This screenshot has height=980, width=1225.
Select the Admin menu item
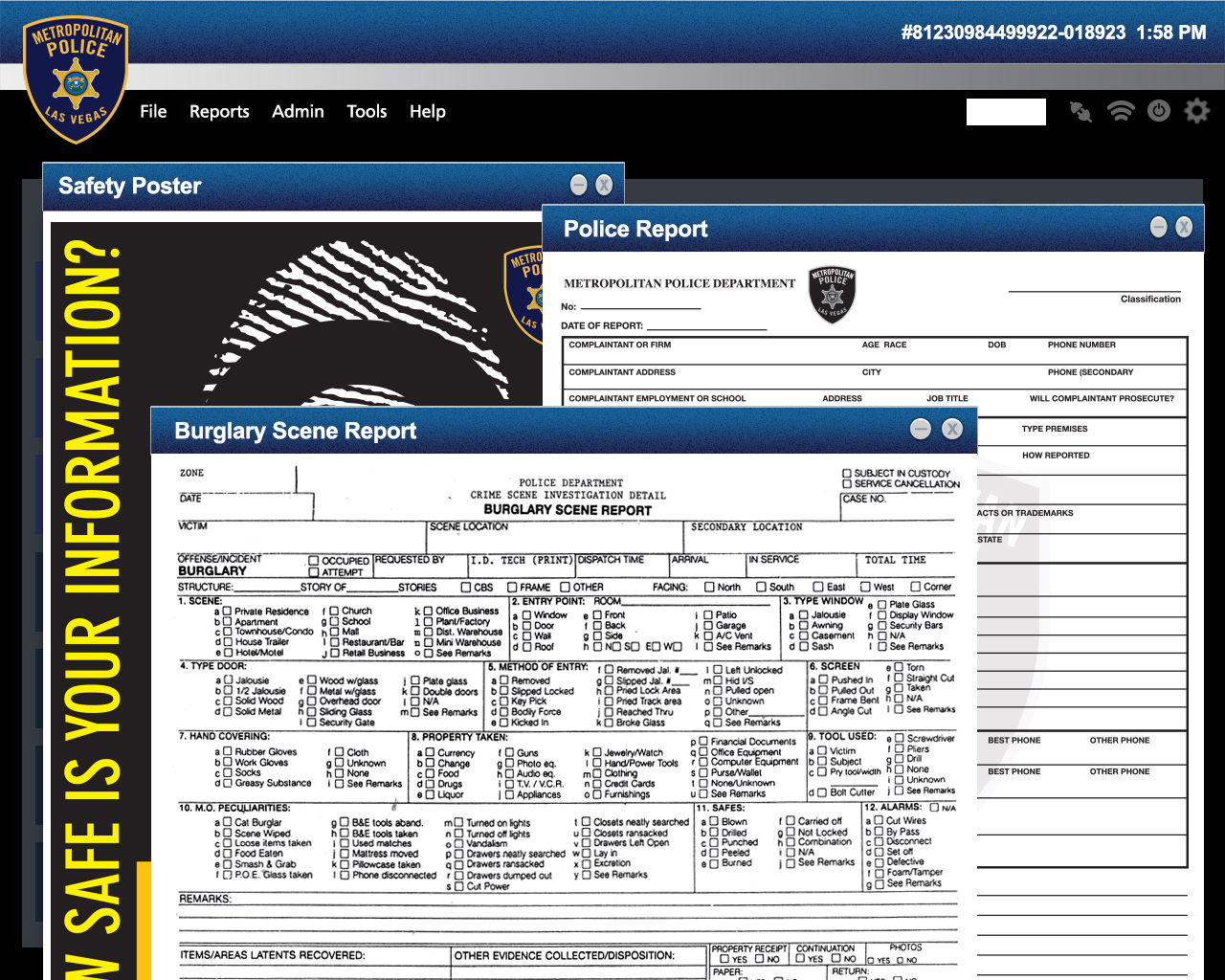pyautogui.click(x=298, y=112)
